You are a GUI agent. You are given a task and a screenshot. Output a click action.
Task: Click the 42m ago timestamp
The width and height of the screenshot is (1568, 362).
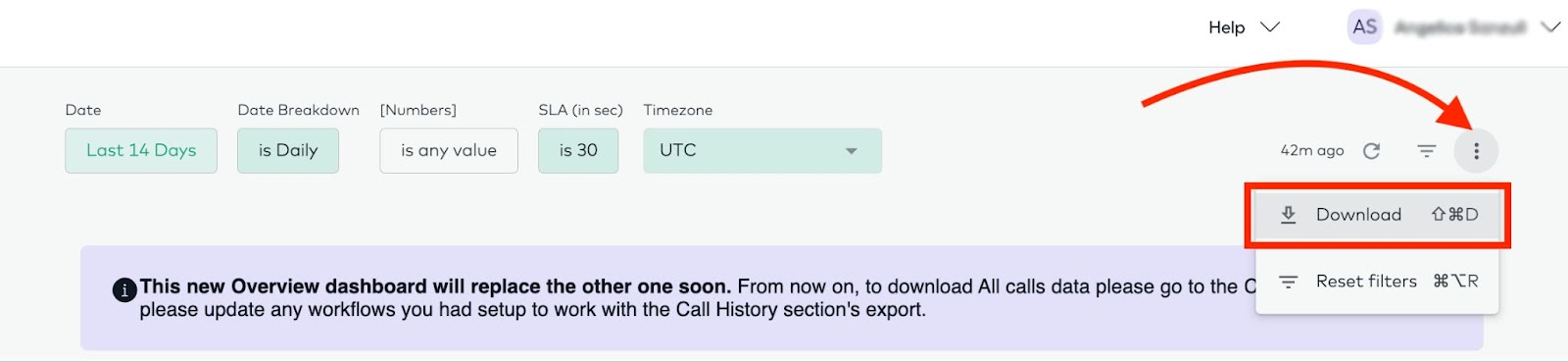click(x=1312, y=150)
